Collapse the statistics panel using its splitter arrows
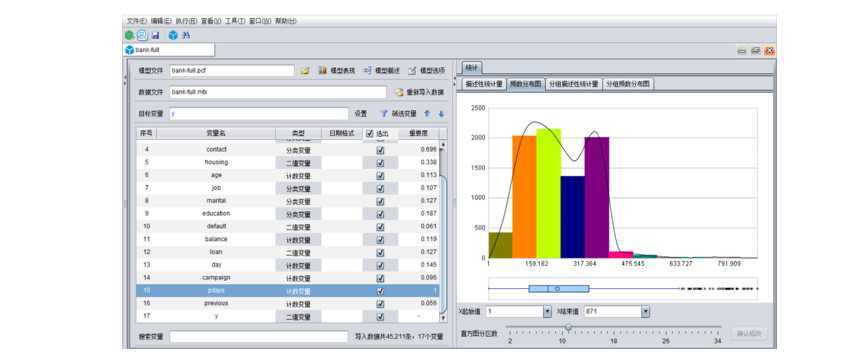Image resolution: width=862 pixels, height=364 pixels. pos(454,82)
